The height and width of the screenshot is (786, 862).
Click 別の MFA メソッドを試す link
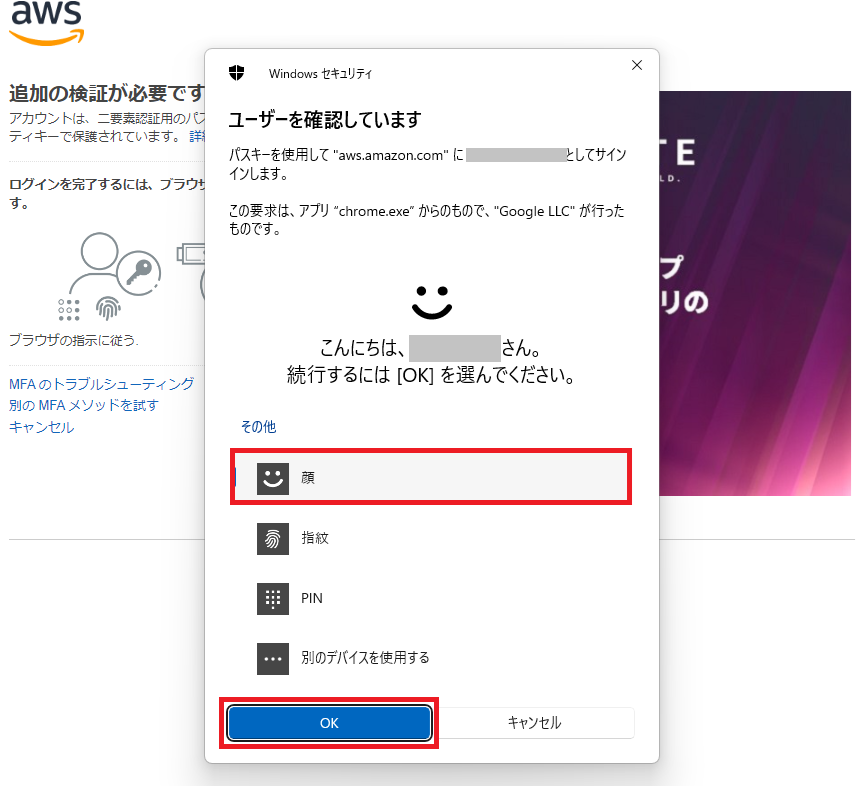click(x=84, y=405)
